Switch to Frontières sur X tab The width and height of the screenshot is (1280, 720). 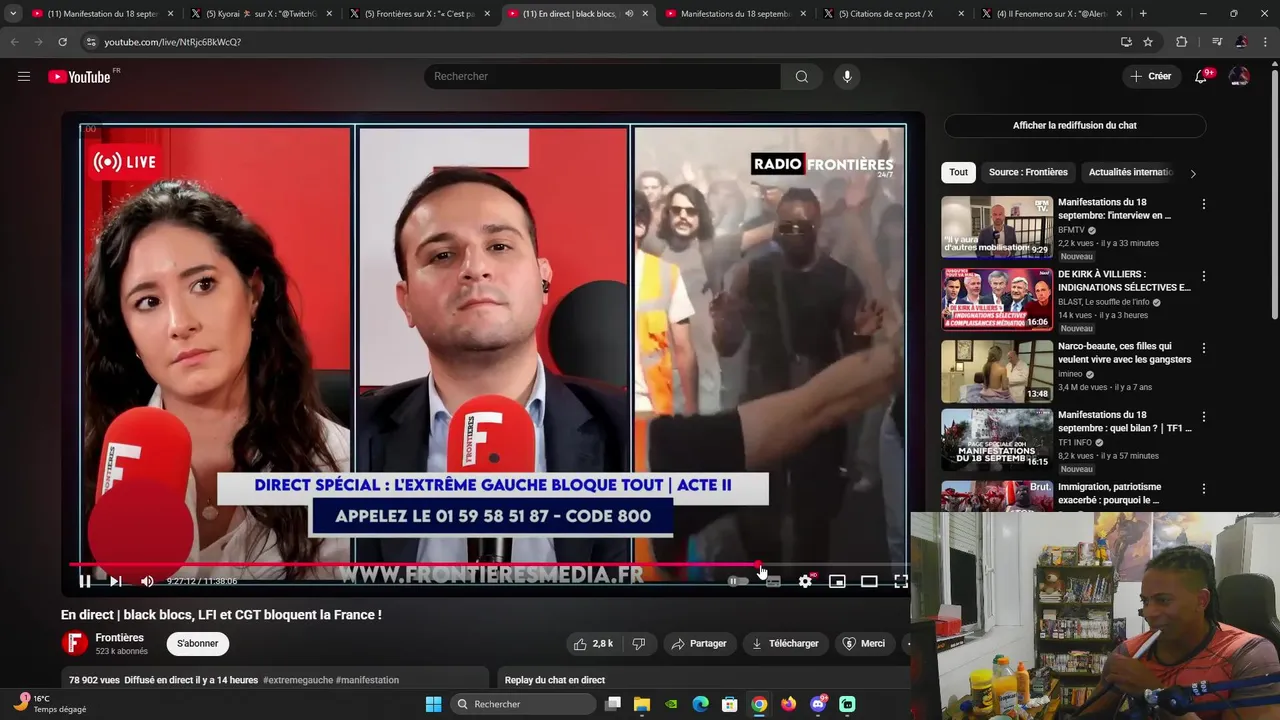pyautogui.click(x=419, y=14)
